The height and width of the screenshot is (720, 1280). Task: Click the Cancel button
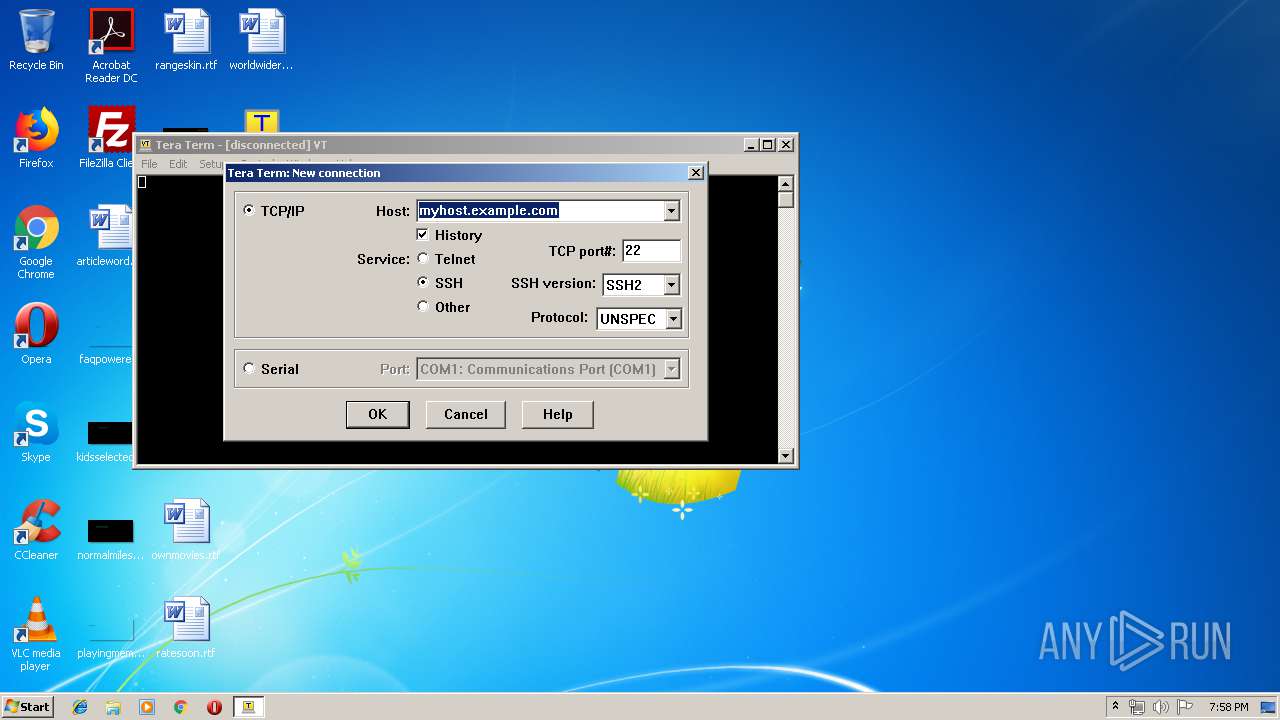tap(466, 414)
